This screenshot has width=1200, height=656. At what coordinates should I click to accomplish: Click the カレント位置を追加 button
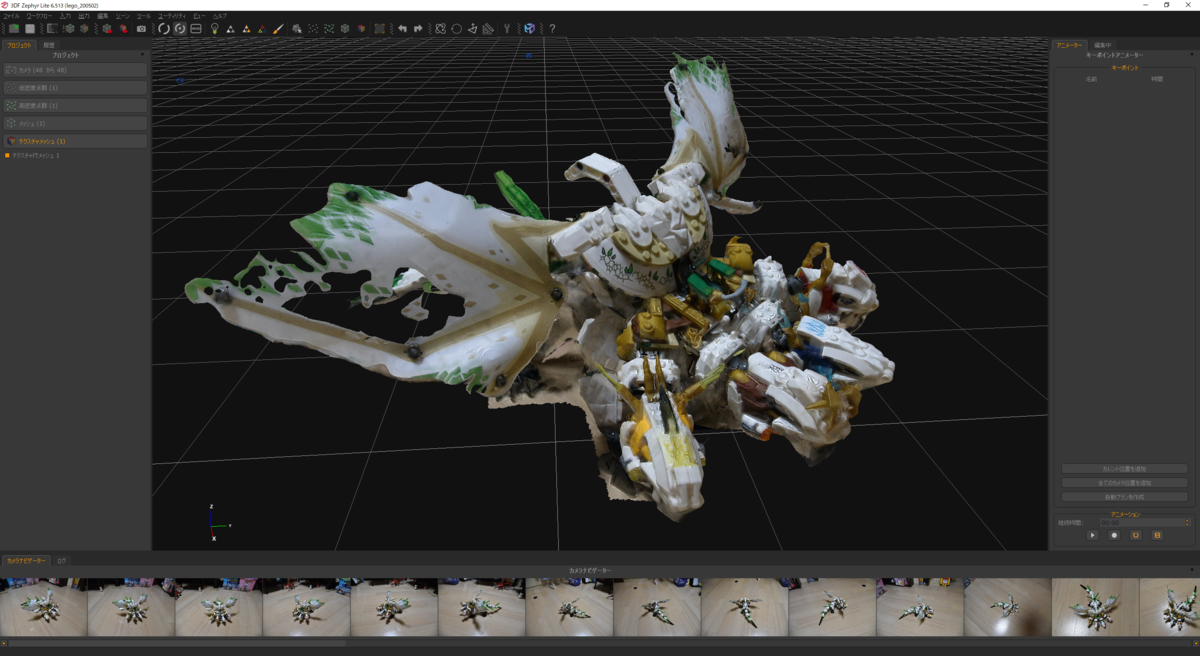pyautogui.click(x=1124, y=469)
